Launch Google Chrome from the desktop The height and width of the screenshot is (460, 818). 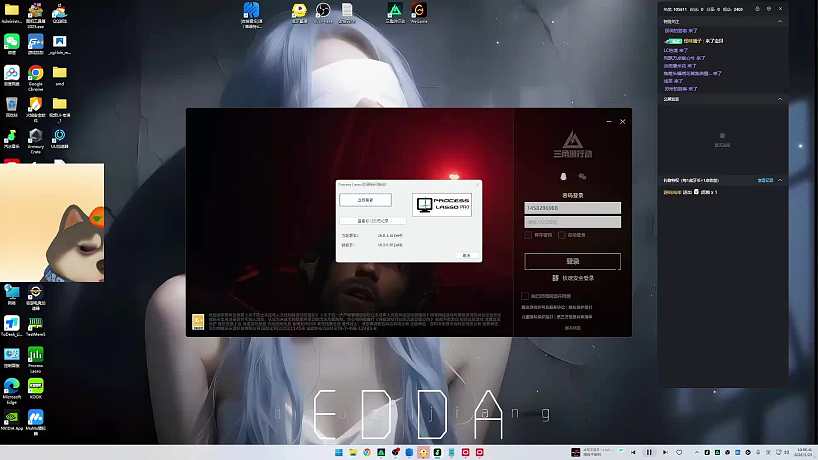pyautogui.click(x=35, y=77)
